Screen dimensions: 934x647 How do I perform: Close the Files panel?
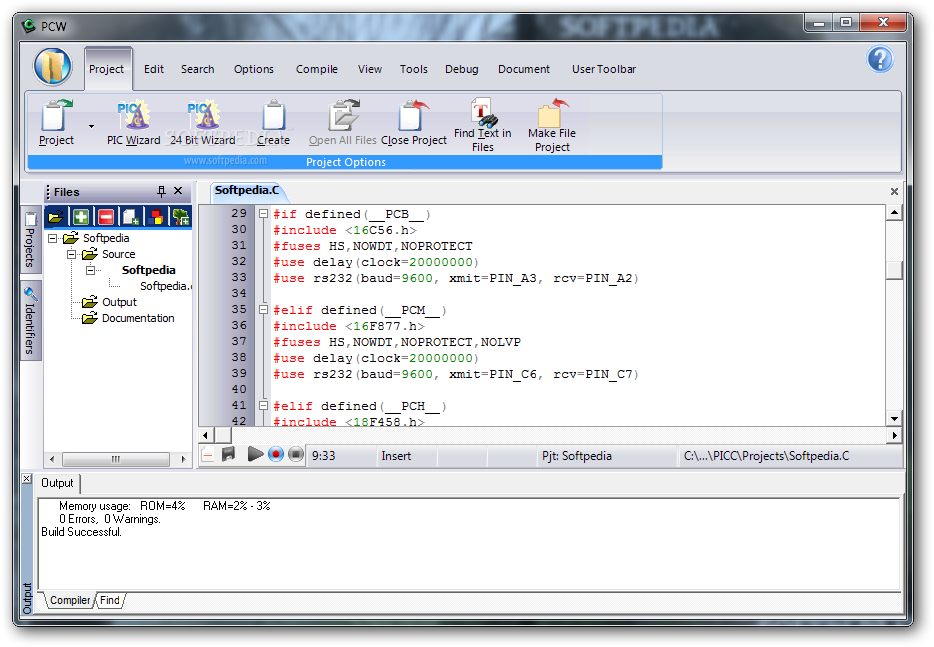pos(178,191)
